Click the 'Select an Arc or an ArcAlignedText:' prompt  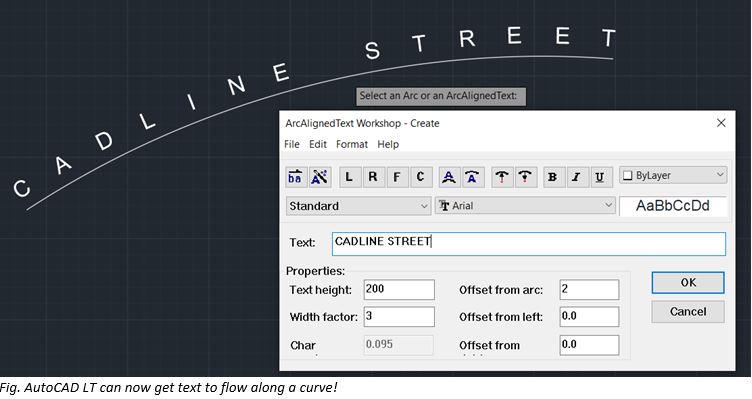point(441,96)
